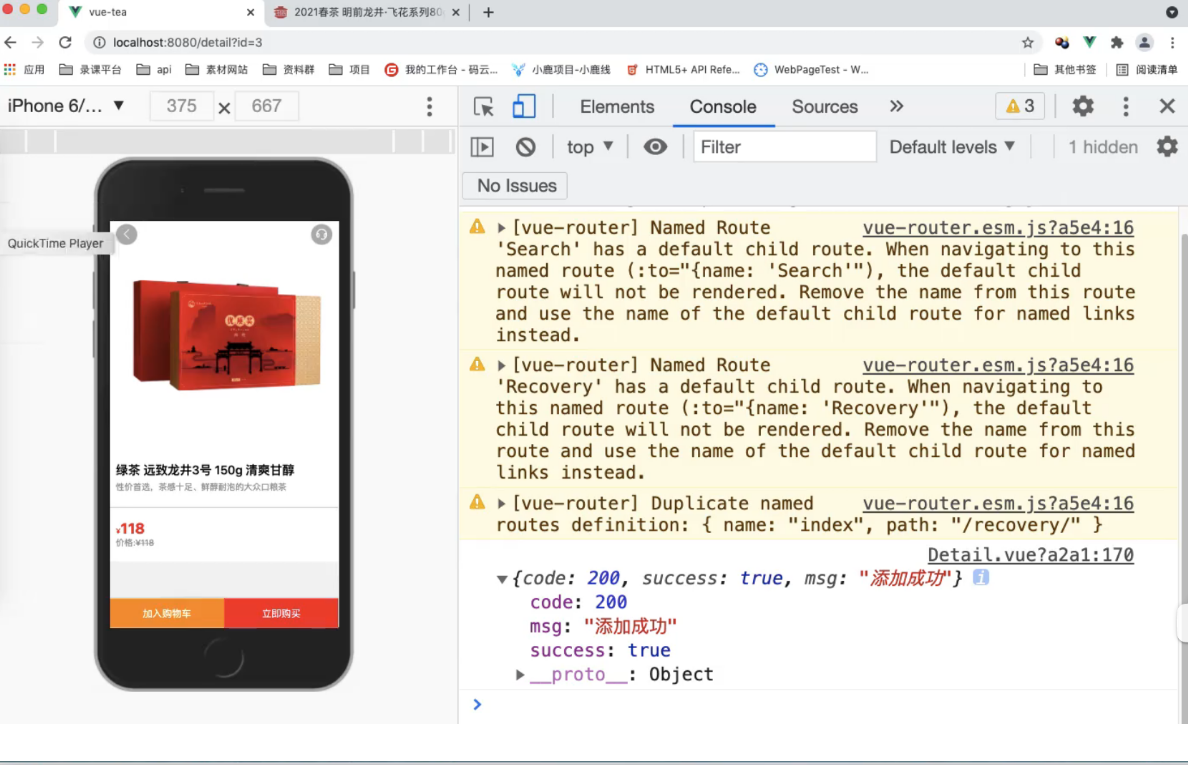Open the Elements panel tab
This screenshot has width=1188, height=765.
coord(617,107)
